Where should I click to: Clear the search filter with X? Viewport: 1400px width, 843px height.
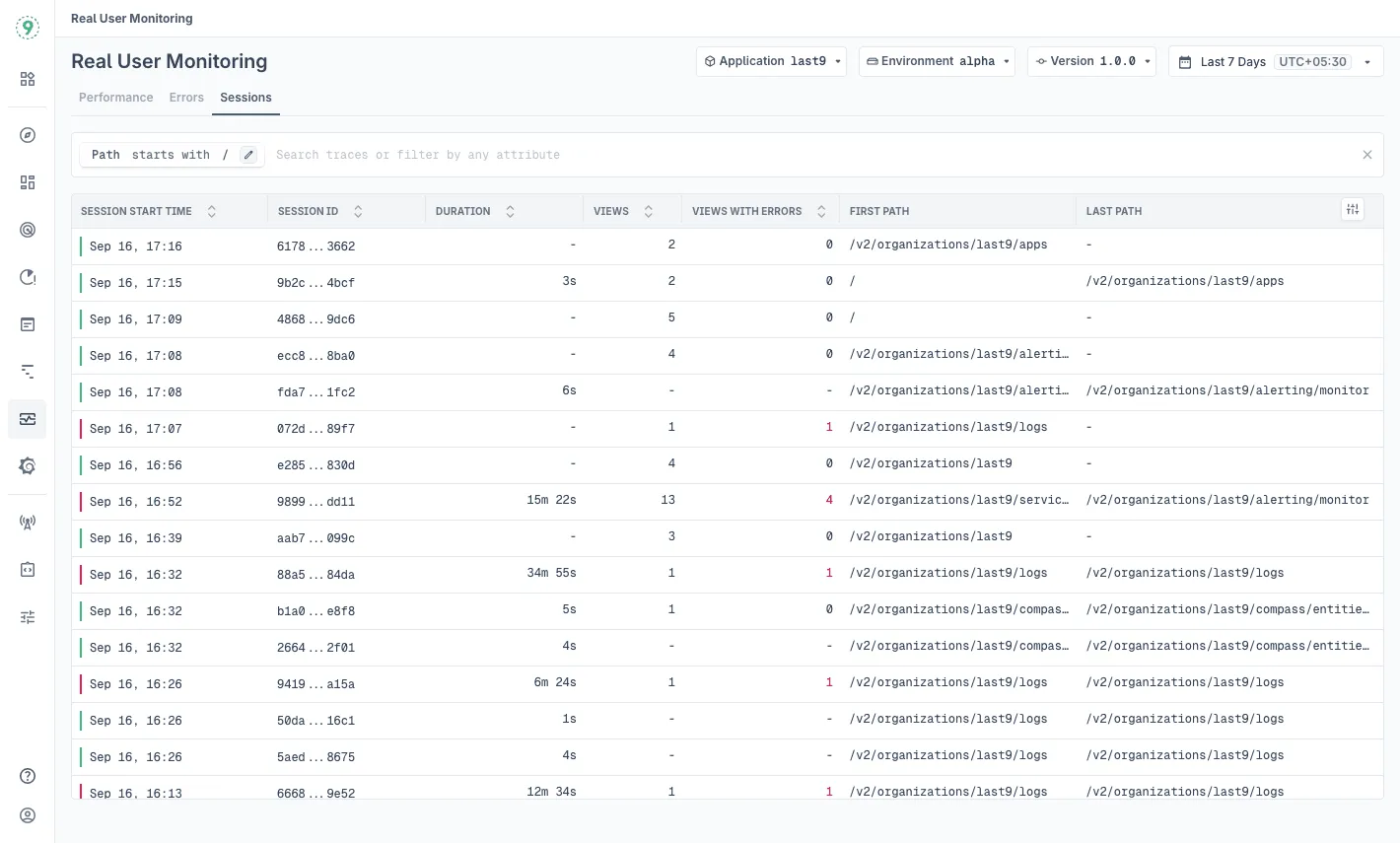tap(1367, 155)
